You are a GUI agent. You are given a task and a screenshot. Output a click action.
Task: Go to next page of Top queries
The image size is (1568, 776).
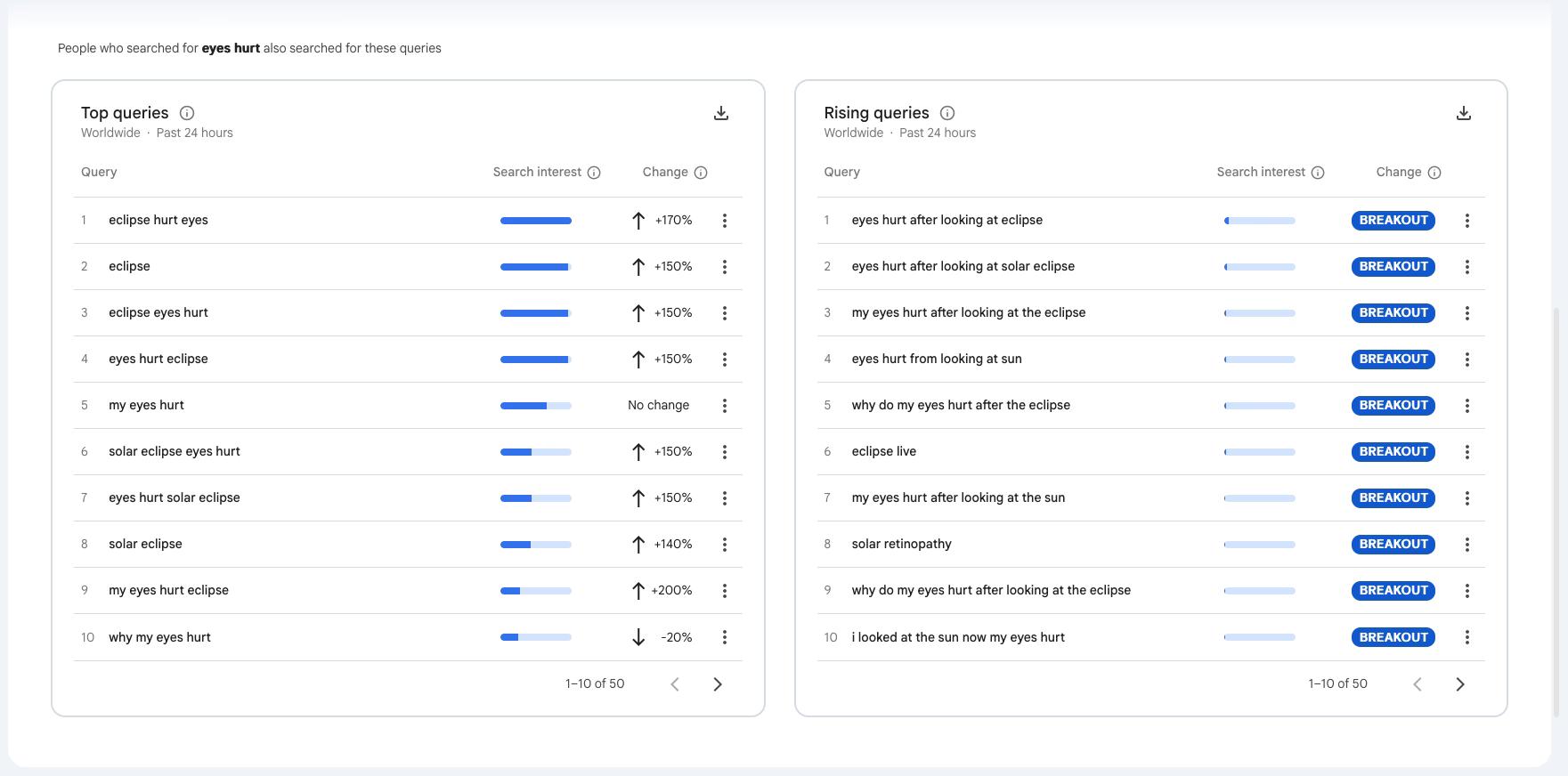click(x=718, y=684)
